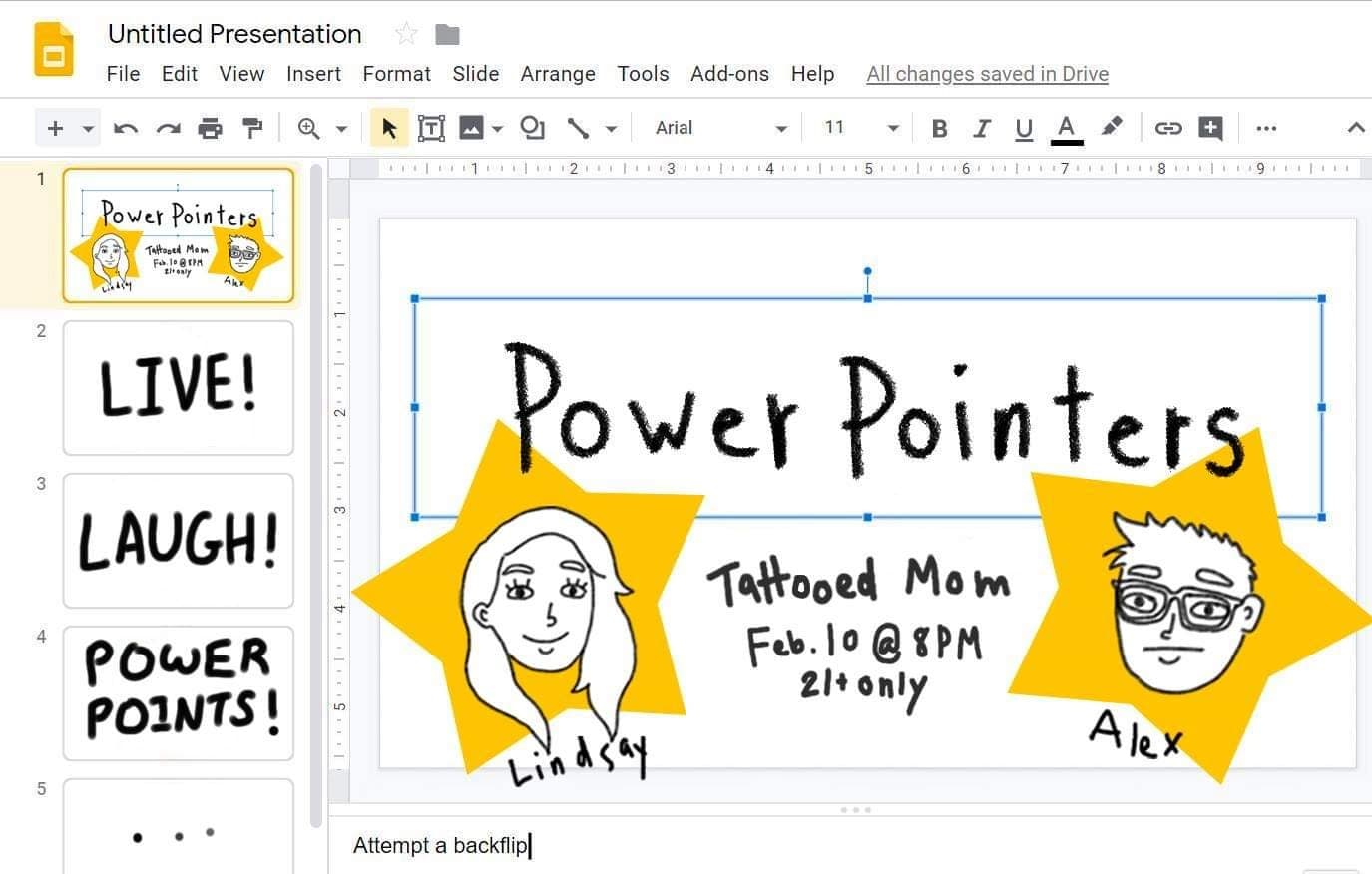
Task: Open the Add-ons menu
Action: [x=729, y=74]
